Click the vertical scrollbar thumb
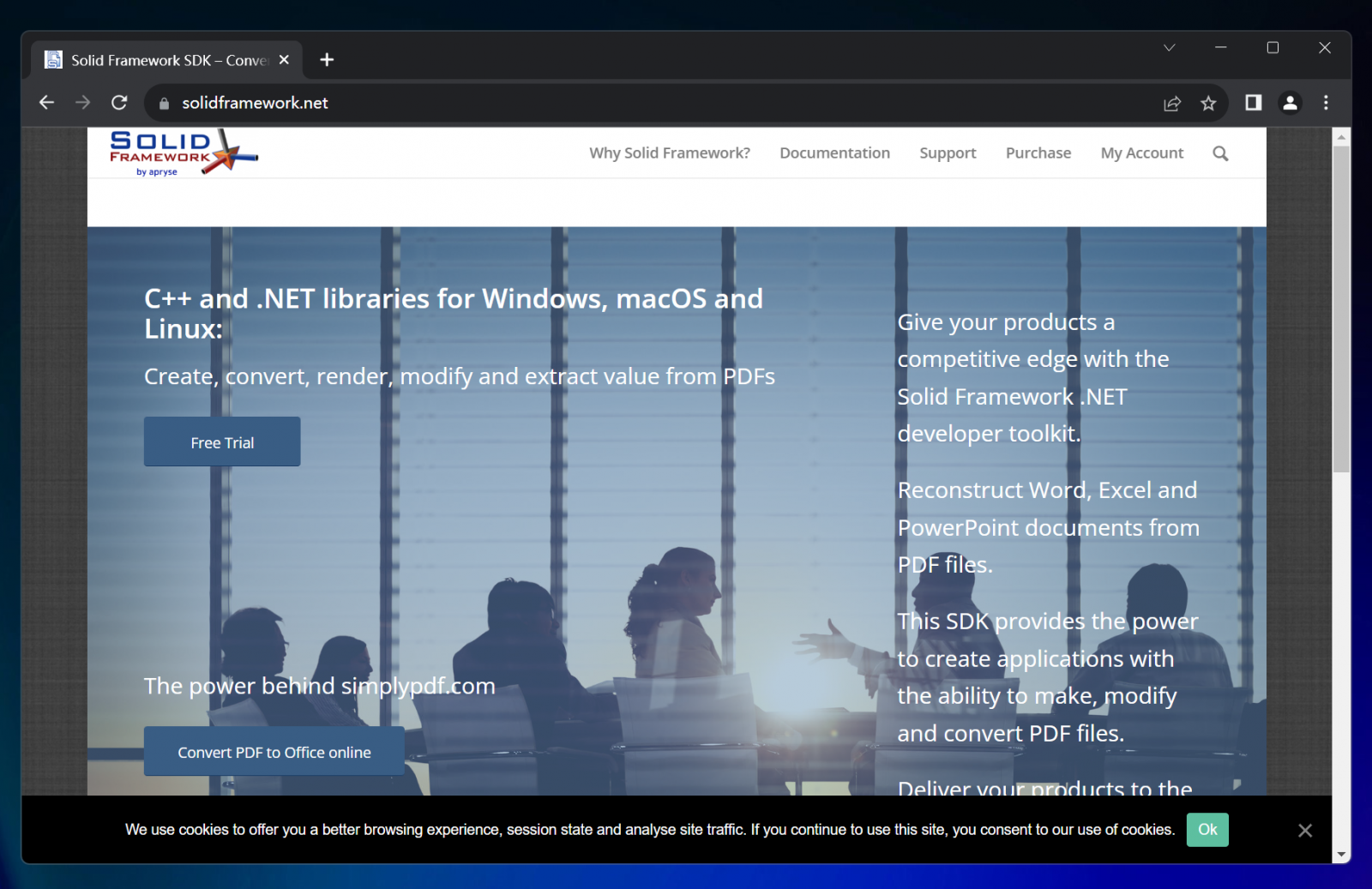1372x889 pixels. 1341,309
